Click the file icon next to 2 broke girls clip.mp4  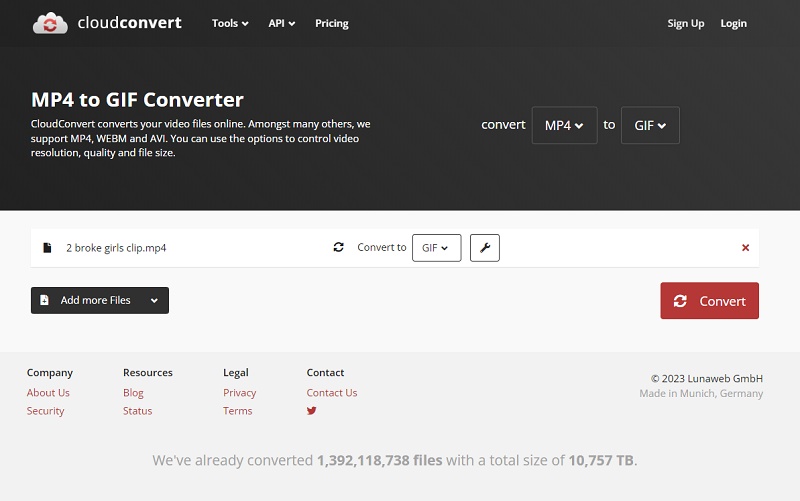(47, 247)
